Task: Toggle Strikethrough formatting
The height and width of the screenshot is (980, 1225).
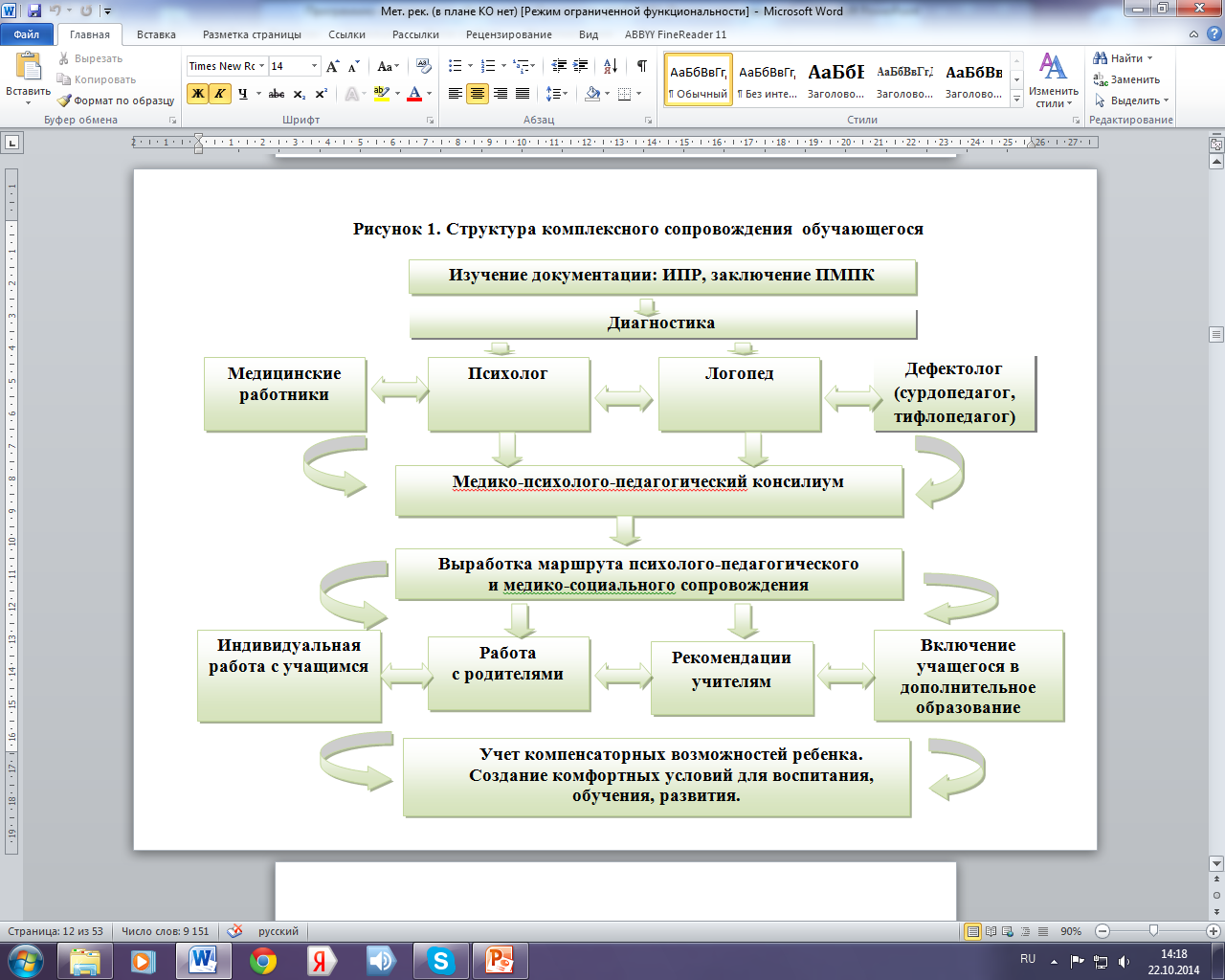Action: pos(277,93)
